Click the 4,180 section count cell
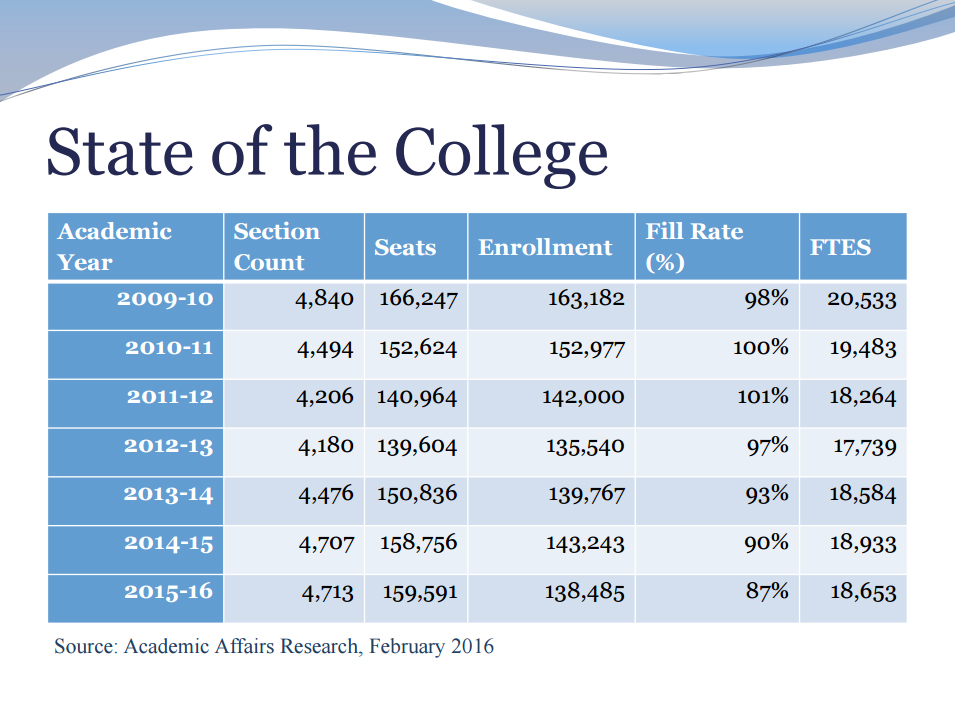 pos(294,452)
